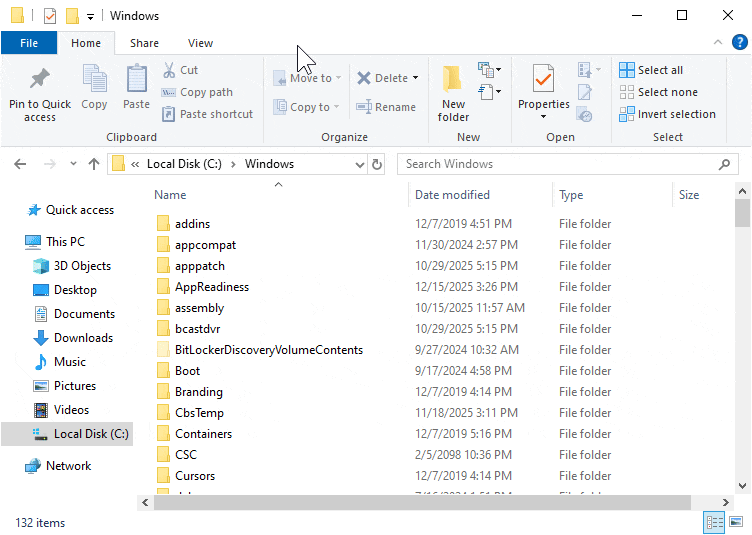Select Quick access in navigation pane

coord(70,210)
